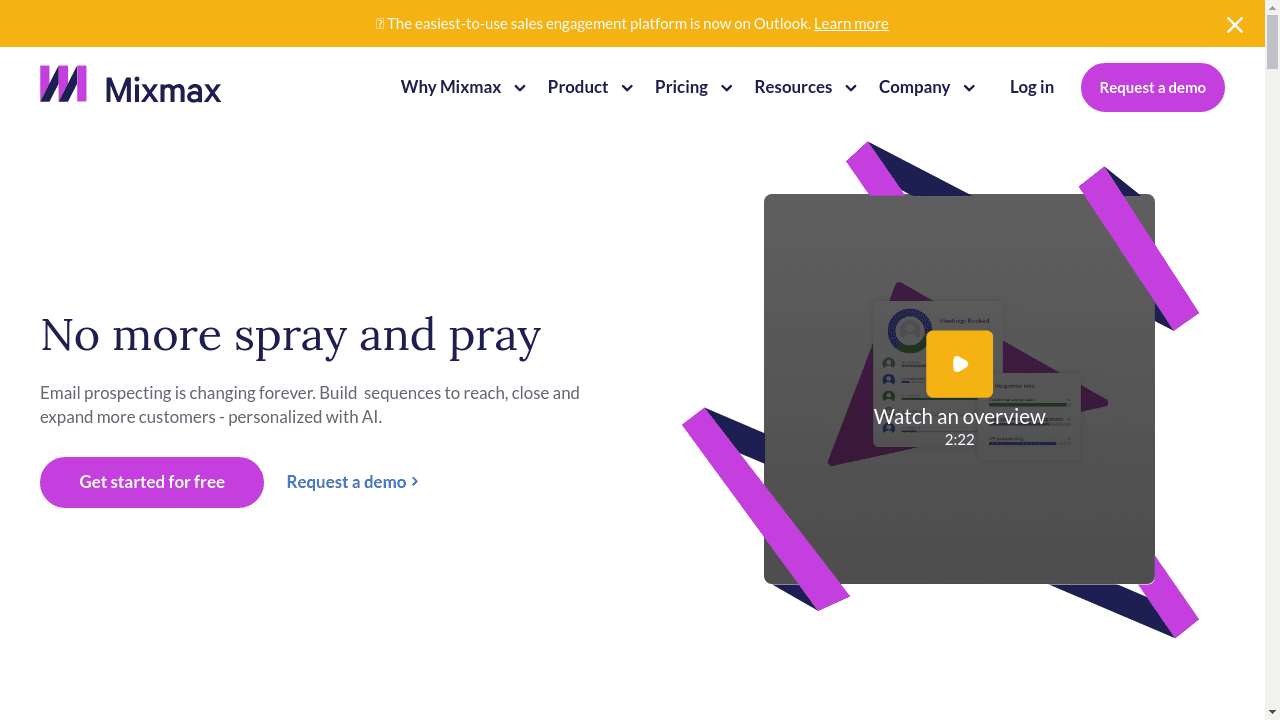Click the Mixmax purple M logo icon
The width and height of the screenshot is (1280, 720).
pos(63,84)
